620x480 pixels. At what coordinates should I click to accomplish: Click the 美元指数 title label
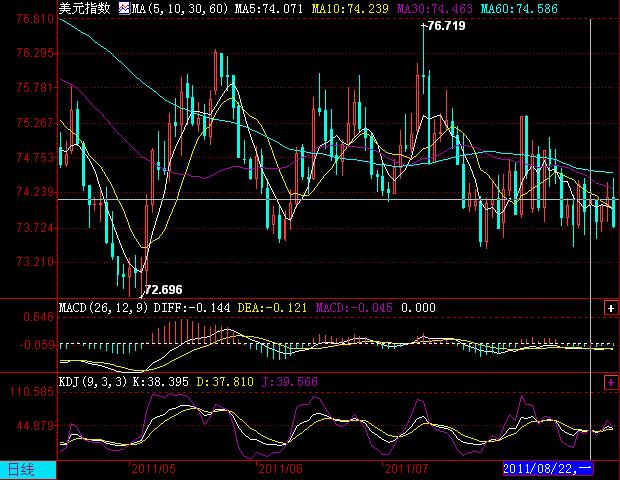[x=85, y=8]
